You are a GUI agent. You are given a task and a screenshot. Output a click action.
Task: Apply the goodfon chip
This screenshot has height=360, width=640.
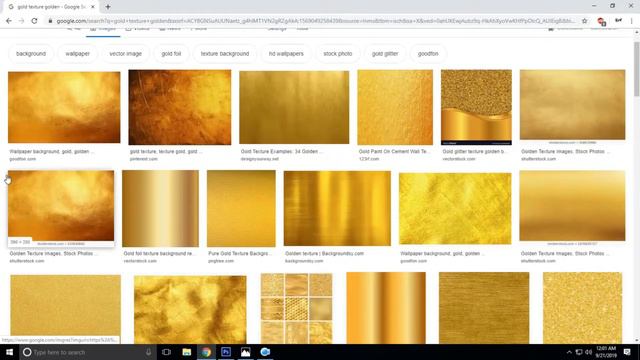click(x=428, y=53)
